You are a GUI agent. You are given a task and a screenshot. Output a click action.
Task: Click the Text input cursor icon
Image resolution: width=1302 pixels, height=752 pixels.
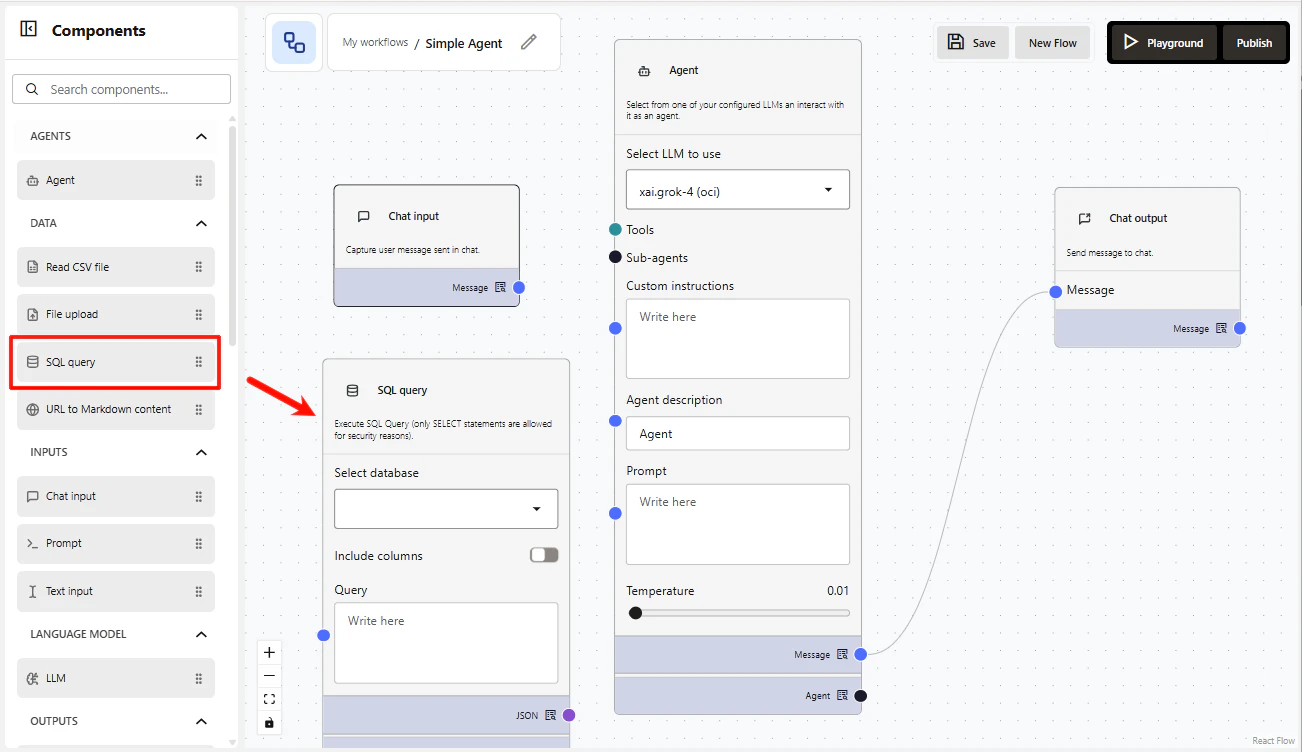point(33,591)
